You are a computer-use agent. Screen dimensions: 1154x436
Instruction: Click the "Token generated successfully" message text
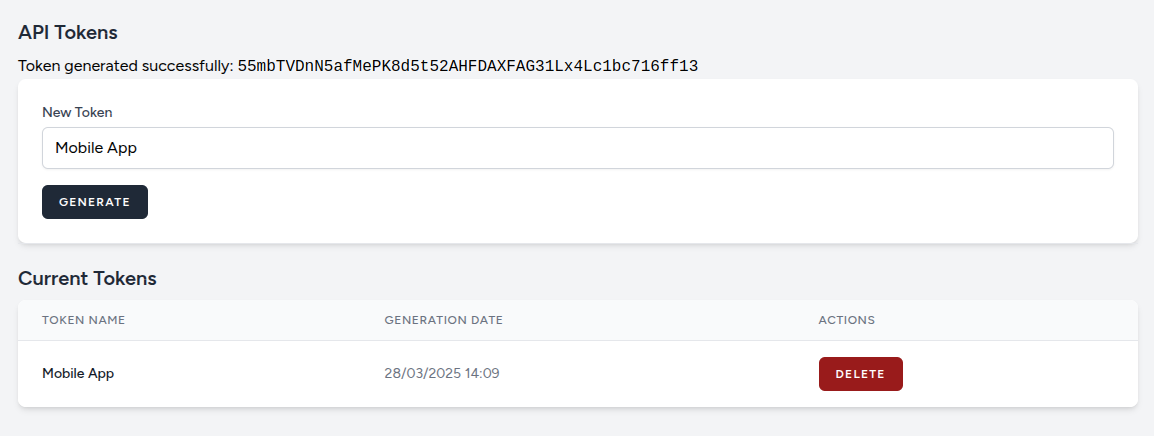126,67
